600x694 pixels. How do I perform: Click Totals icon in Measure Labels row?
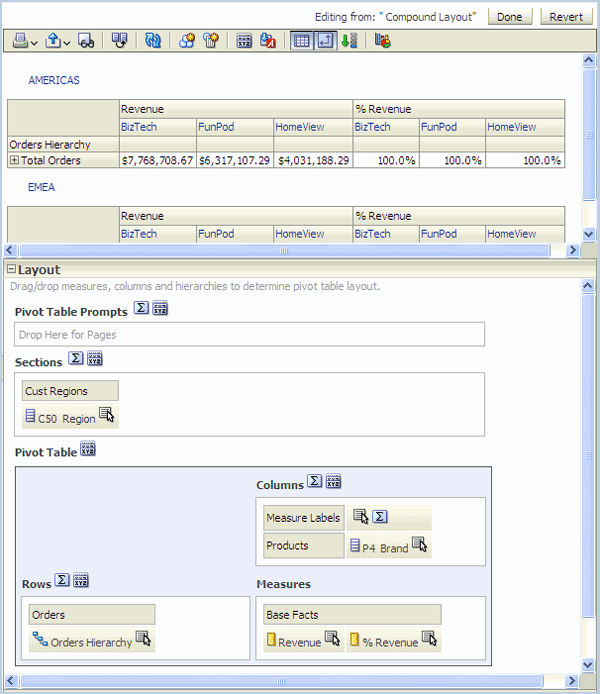point(380,517)
